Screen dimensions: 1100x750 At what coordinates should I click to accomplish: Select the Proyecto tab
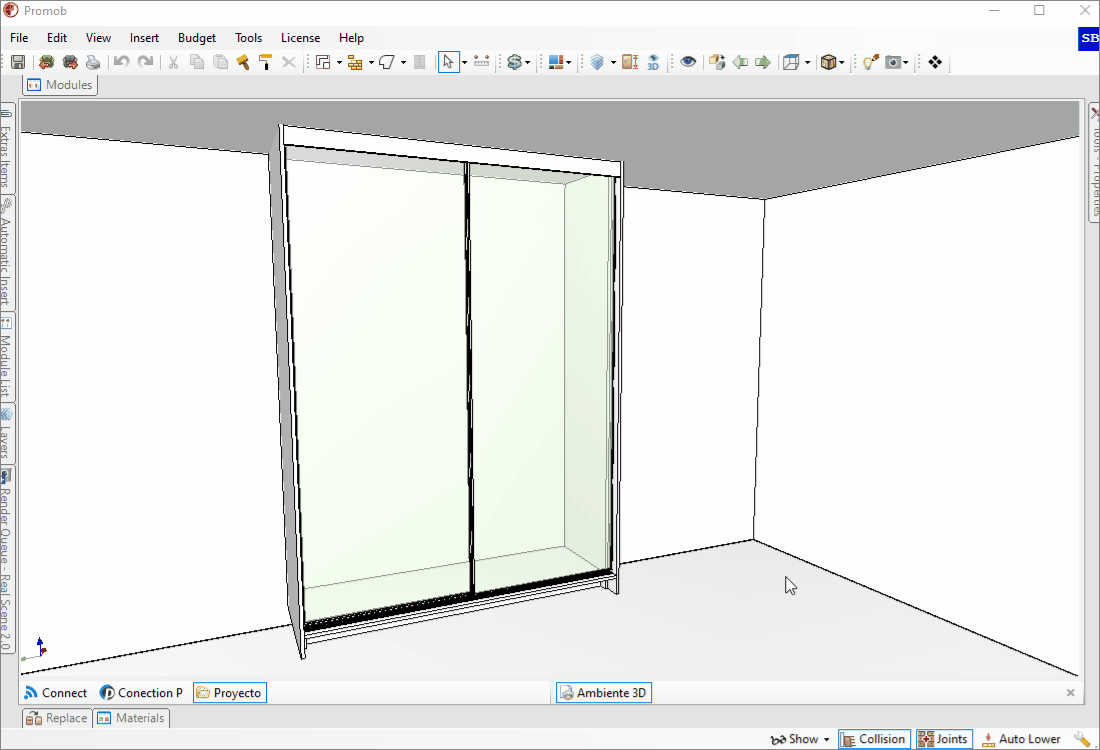[x=229, y=693]
